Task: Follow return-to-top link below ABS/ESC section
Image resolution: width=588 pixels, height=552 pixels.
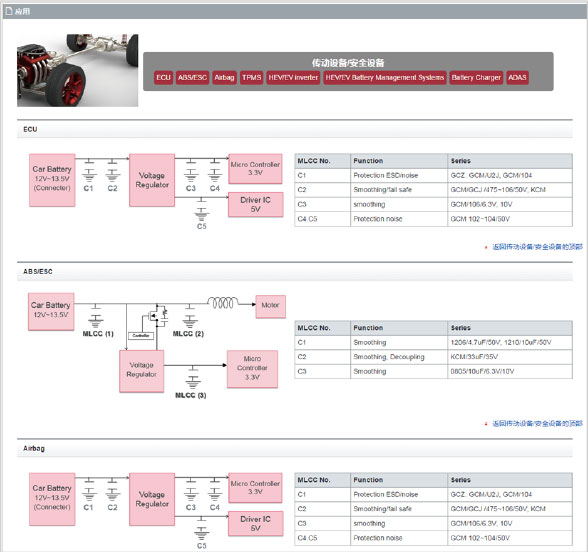Action: (x=537, y=423)
